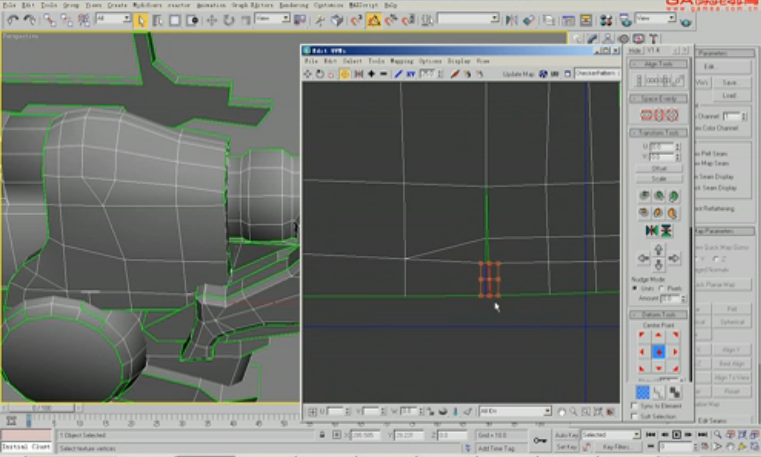Open Select menu in Edit UVWs window
Image resolution: width=761 pixels, height=457 pixels.
click(x=352, y=61)
